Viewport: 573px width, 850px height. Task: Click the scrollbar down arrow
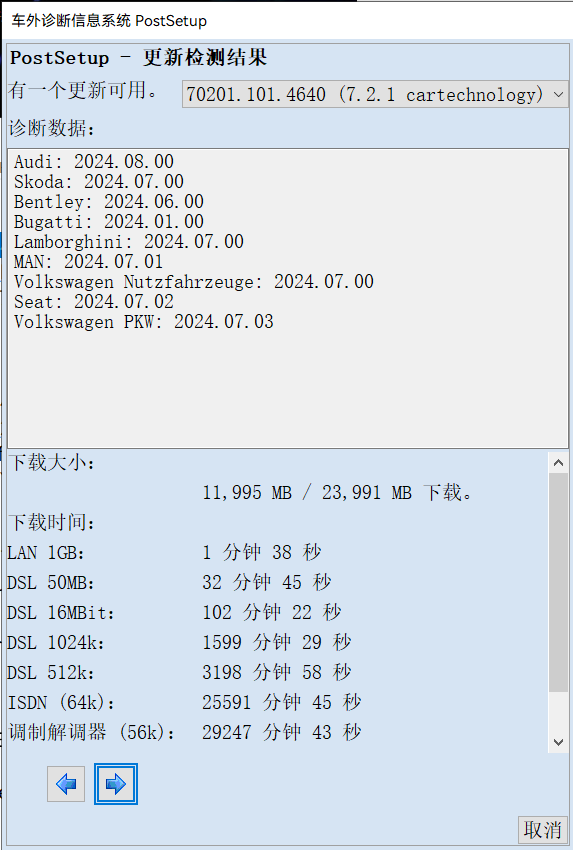point(558,742)
